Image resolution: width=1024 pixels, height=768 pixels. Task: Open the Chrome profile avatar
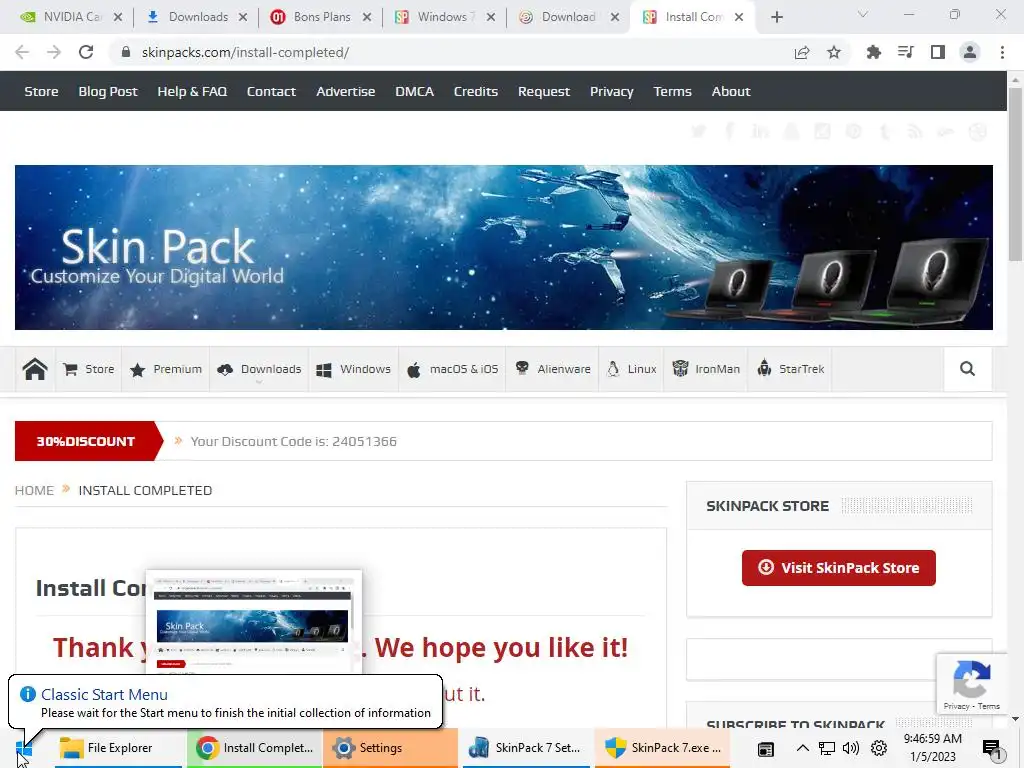[970, 52]
